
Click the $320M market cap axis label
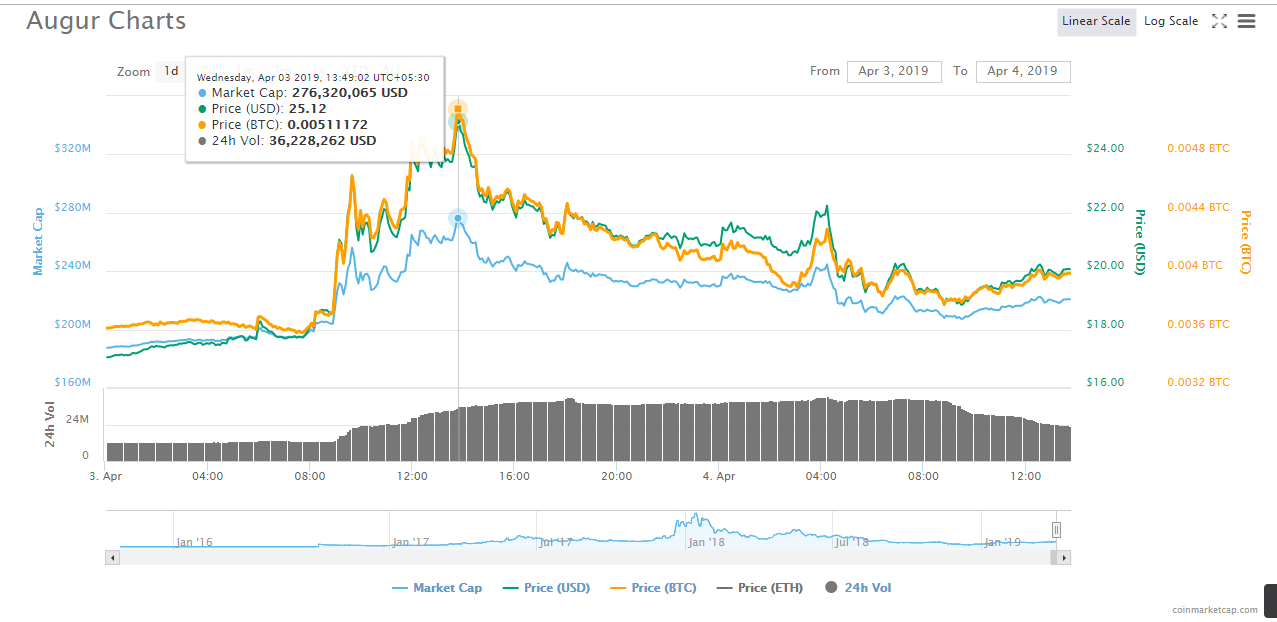click(73, 148)
